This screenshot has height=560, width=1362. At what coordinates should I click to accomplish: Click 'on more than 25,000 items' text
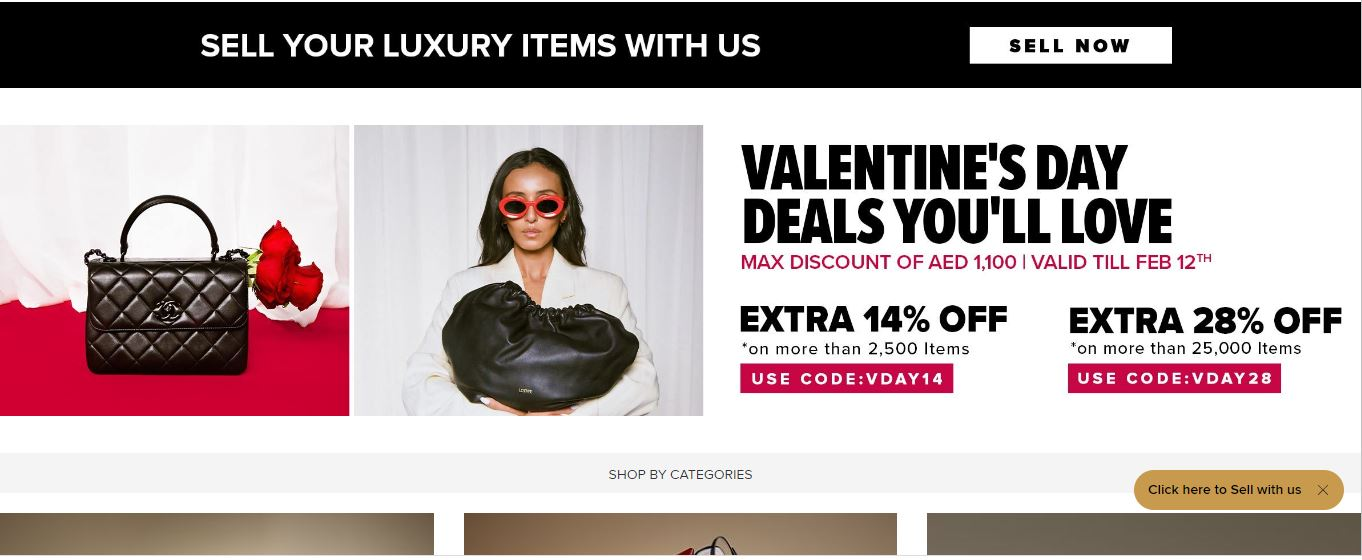click(x=1186, y=349)
